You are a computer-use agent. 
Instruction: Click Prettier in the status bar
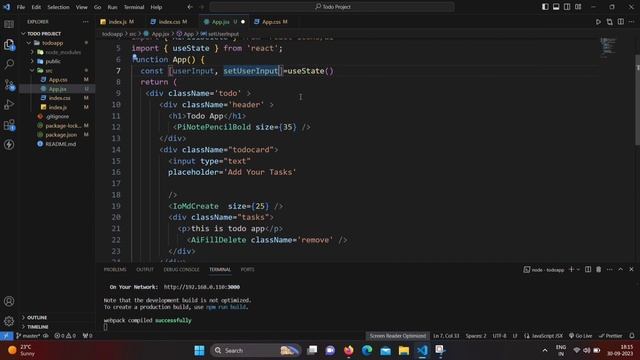click(x=610, y=336)
